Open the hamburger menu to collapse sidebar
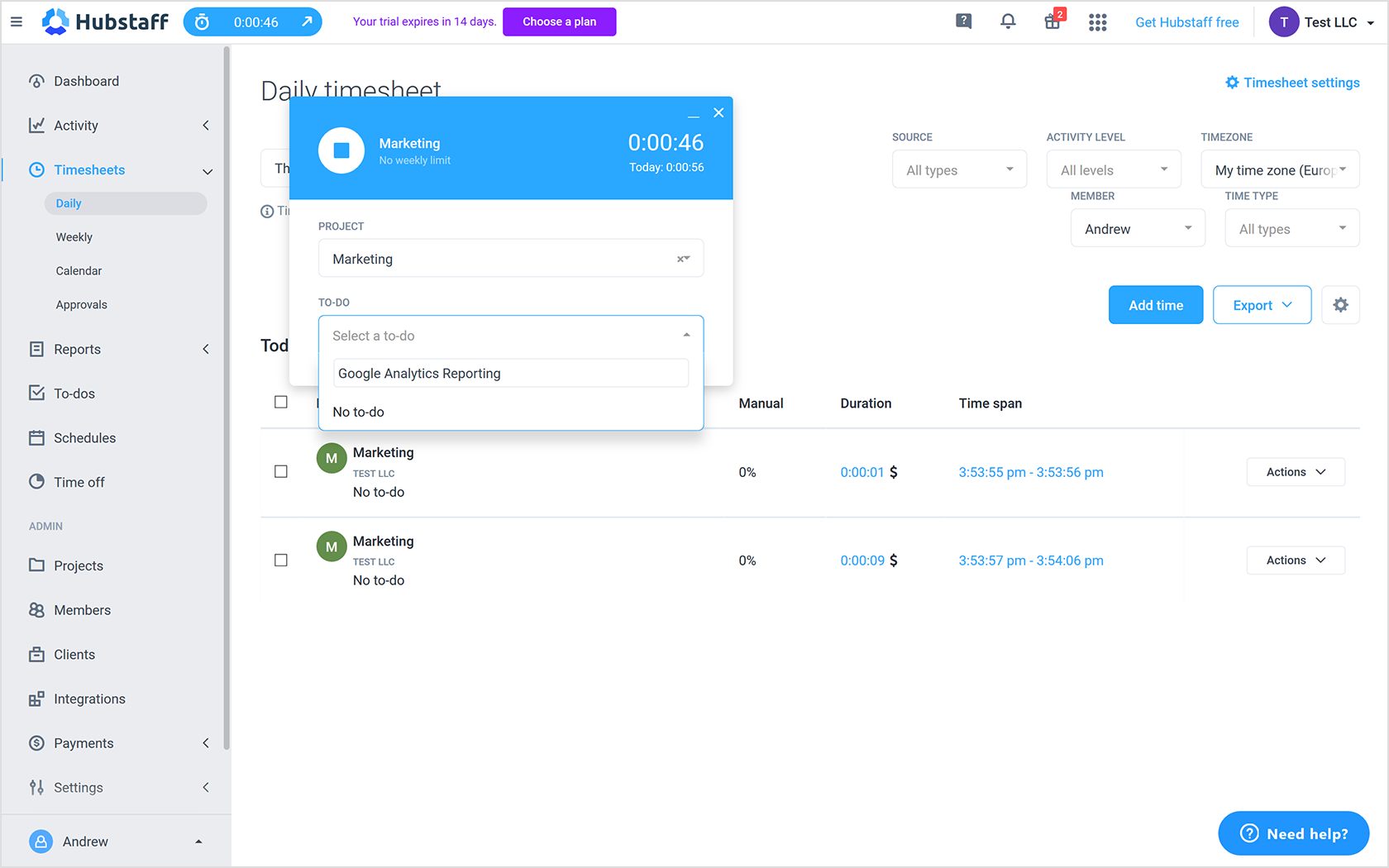The width and height of the screenshot is (1389, 868). [x=17, y=21]
